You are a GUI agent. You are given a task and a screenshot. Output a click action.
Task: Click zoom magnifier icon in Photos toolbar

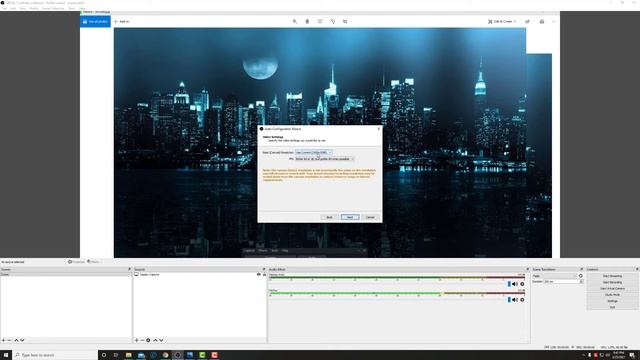(295, 21)
